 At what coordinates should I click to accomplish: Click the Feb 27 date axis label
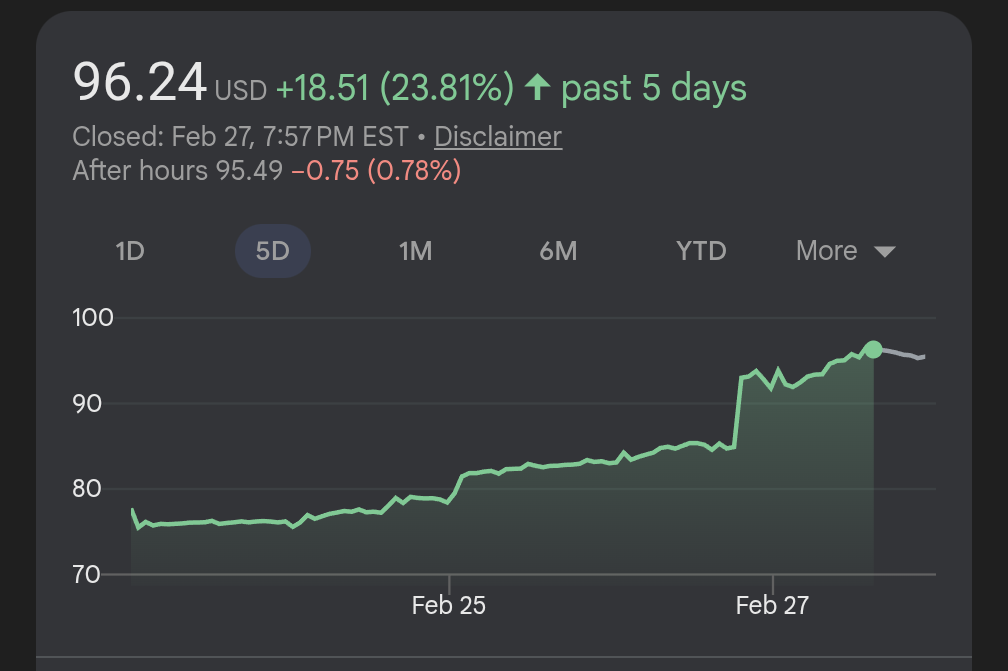tap(772, 605)
